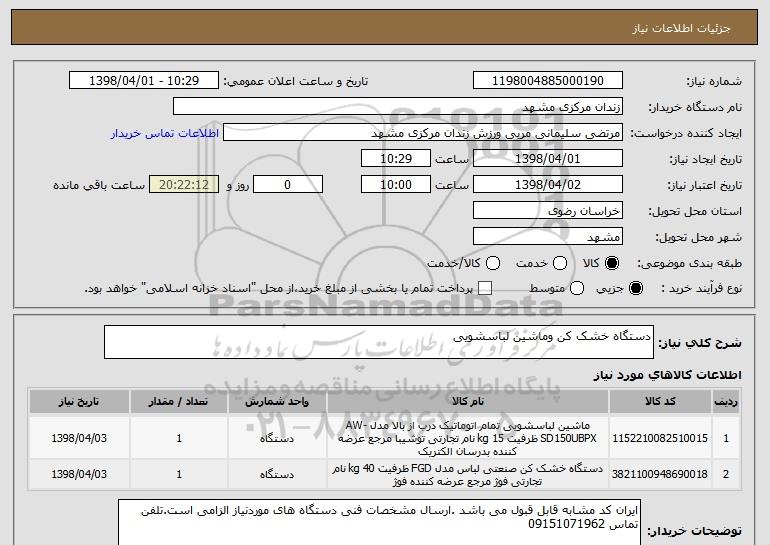The image size is (770, 545).
Task: Click the شرح کلی نیاز label
Action: tap(700, 343)
